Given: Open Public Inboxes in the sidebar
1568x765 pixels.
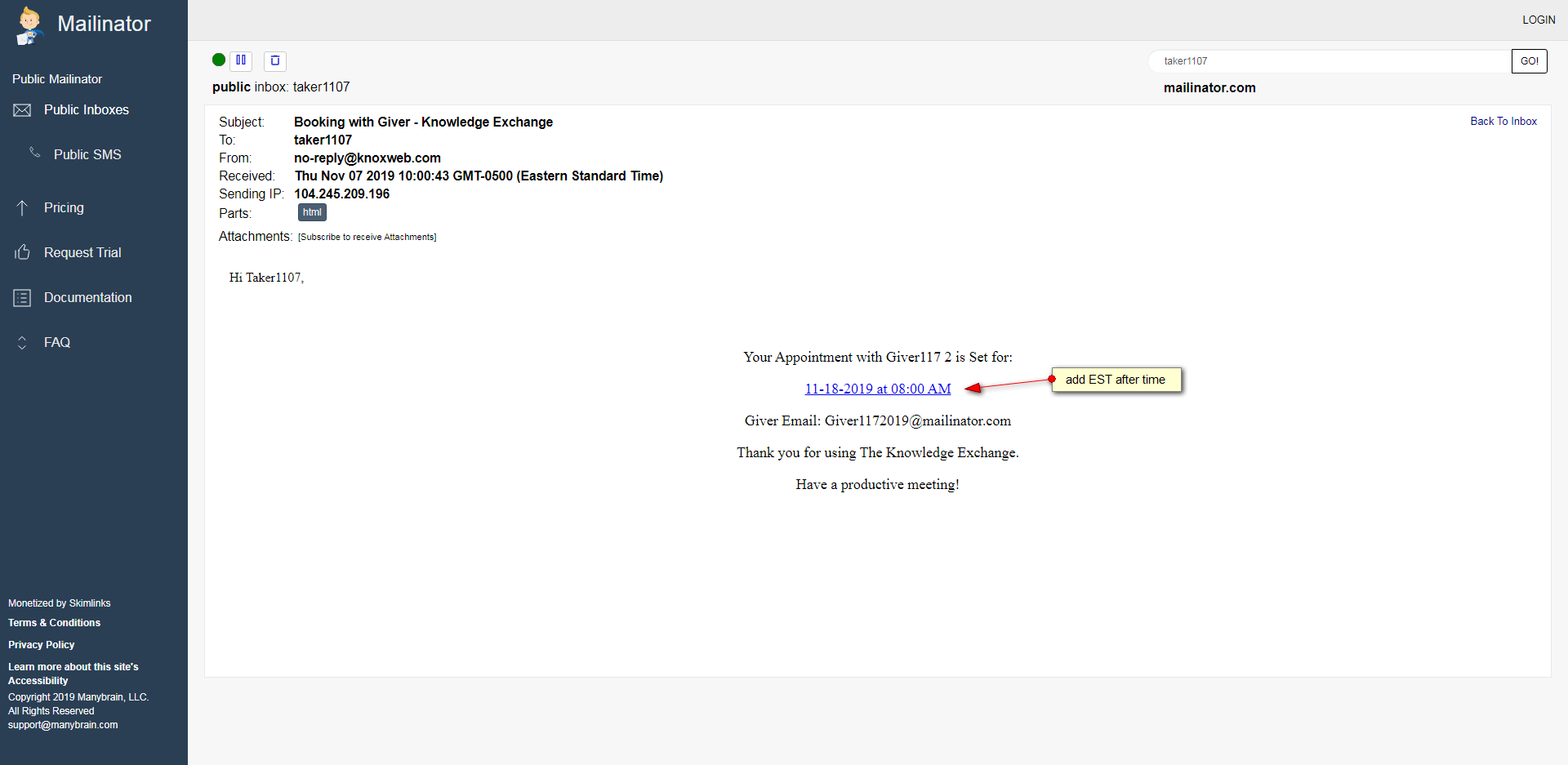Looking at the screenshot, I should pyautogui.click(x=87, y=110).
